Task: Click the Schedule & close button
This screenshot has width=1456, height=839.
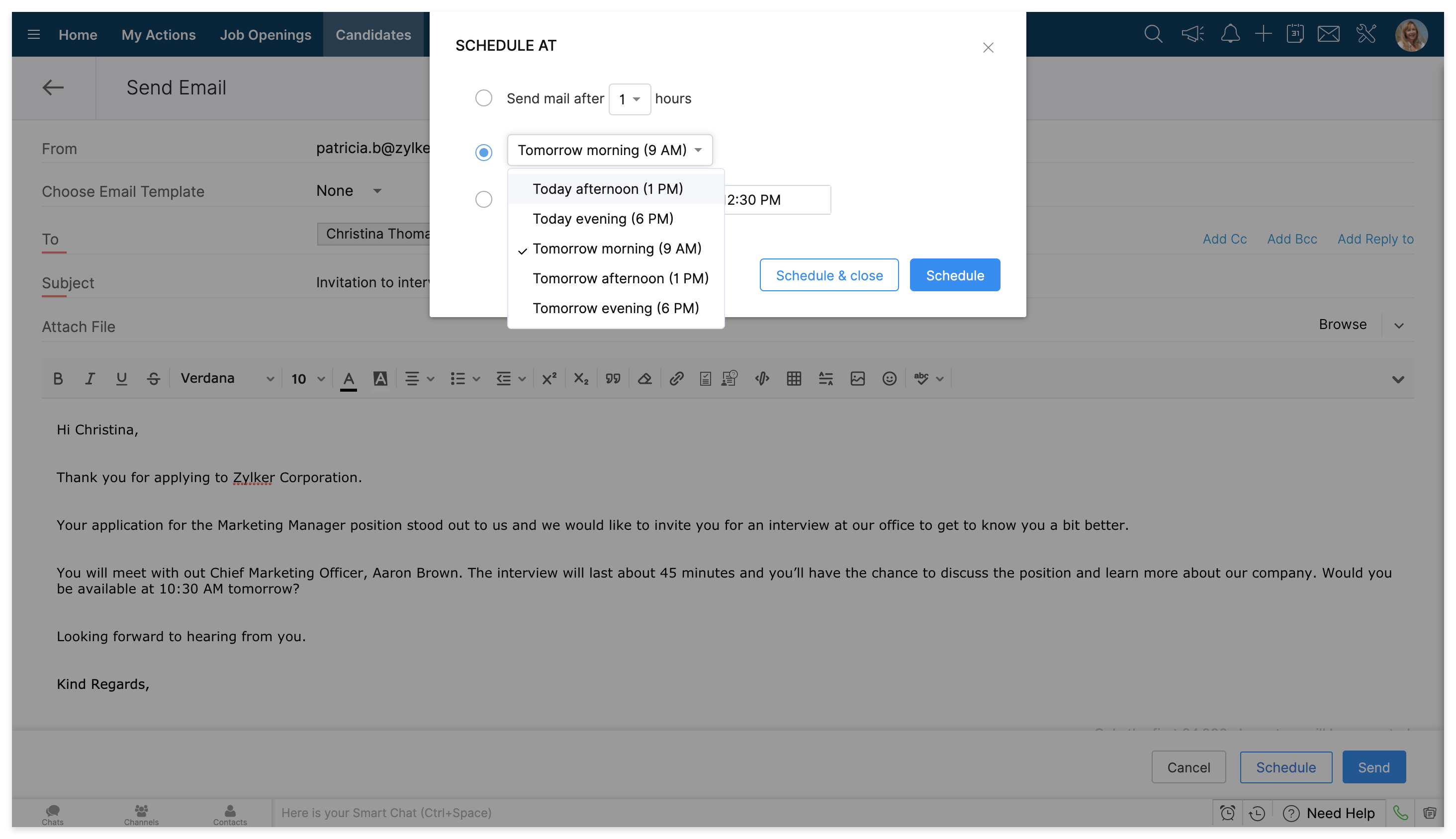Action: [828, 275]
